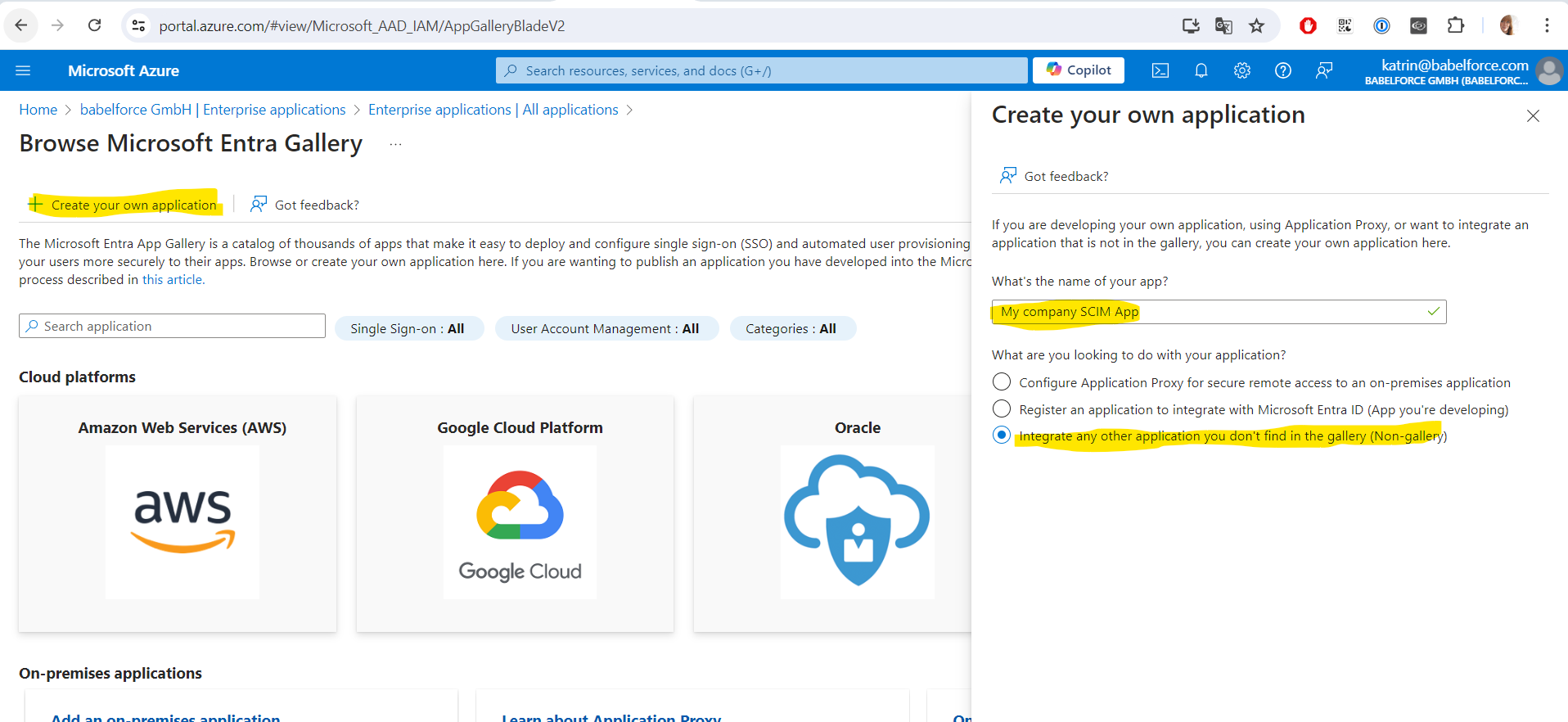The height and width of the screenshot is (722, 1568).
Task: Reload the page with refresh icon
Action: (x=95, y=25)
